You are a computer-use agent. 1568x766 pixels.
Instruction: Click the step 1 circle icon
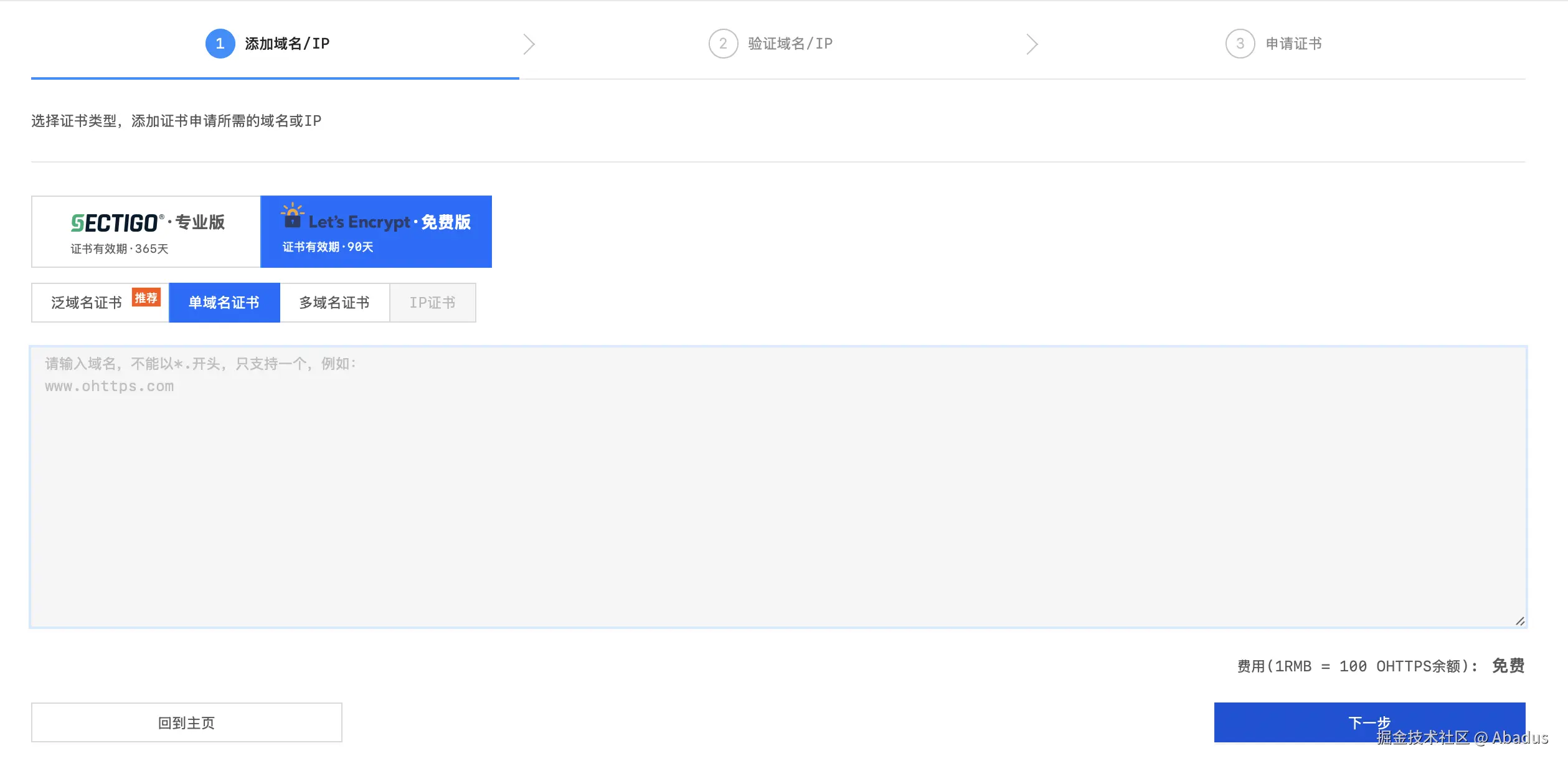(220, 44)
